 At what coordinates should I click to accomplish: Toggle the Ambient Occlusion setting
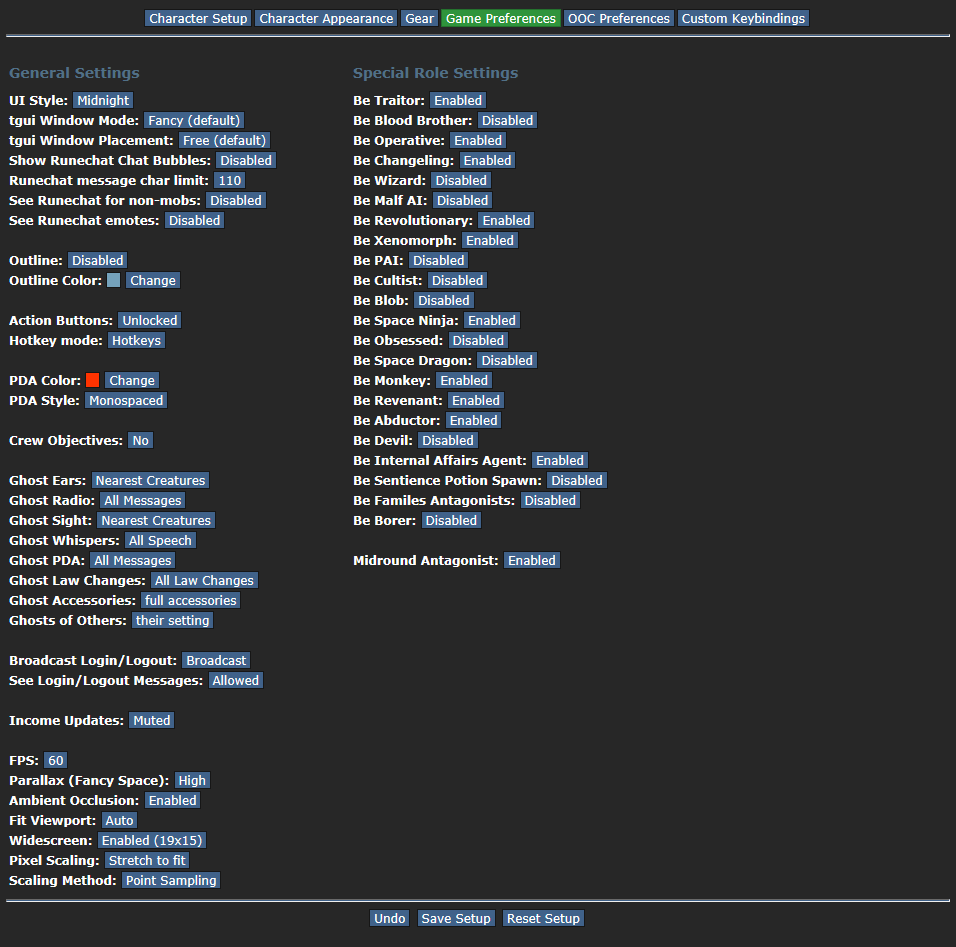coord(173,800)
